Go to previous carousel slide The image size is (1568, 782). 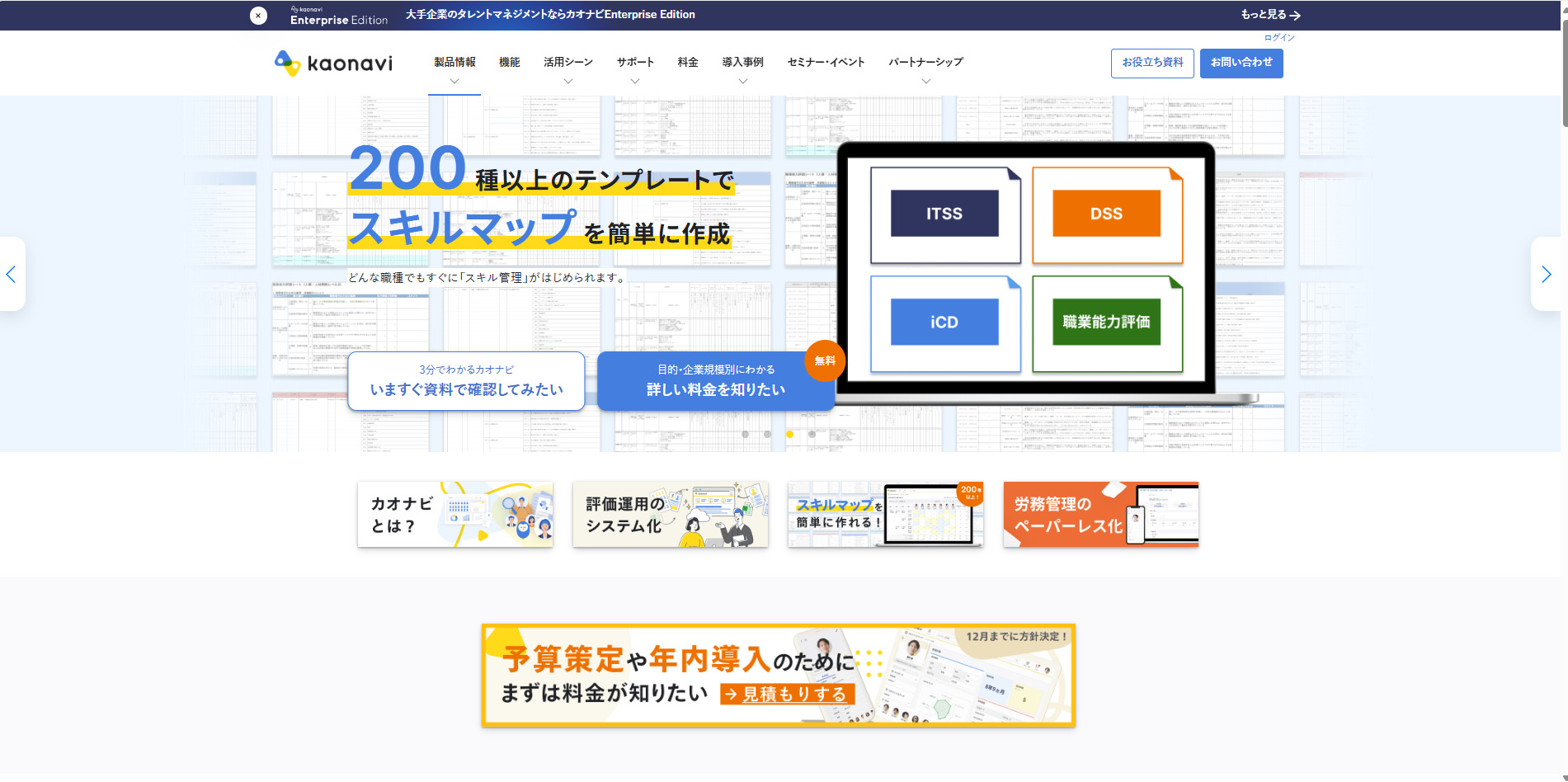click(12, 274)
